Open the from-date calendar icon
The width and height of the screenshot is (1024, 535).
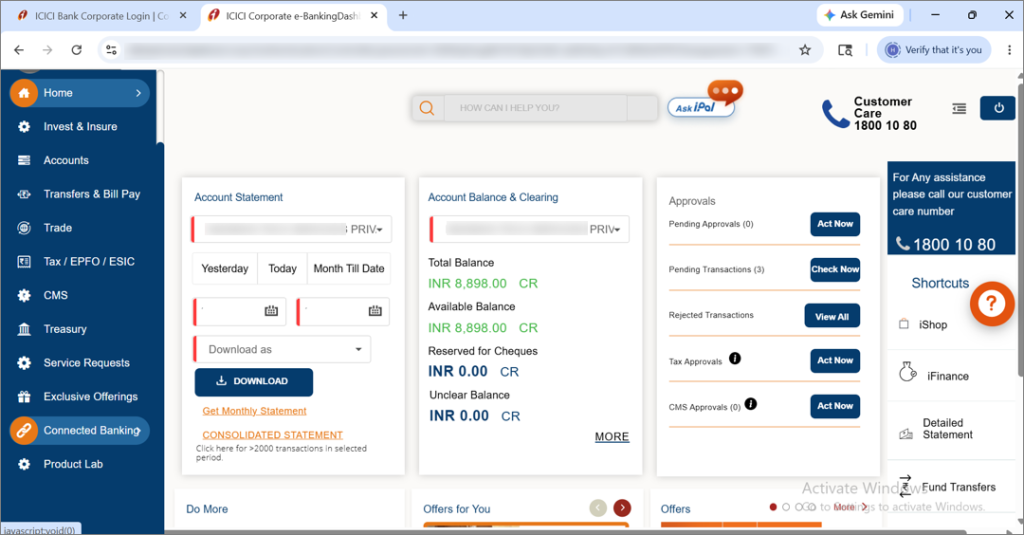(x=271, y=311)
